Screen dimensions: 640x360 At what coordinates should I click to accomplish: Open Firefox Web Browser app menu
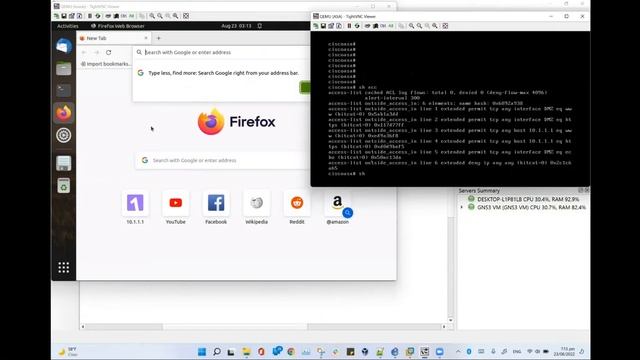[118, 26]
